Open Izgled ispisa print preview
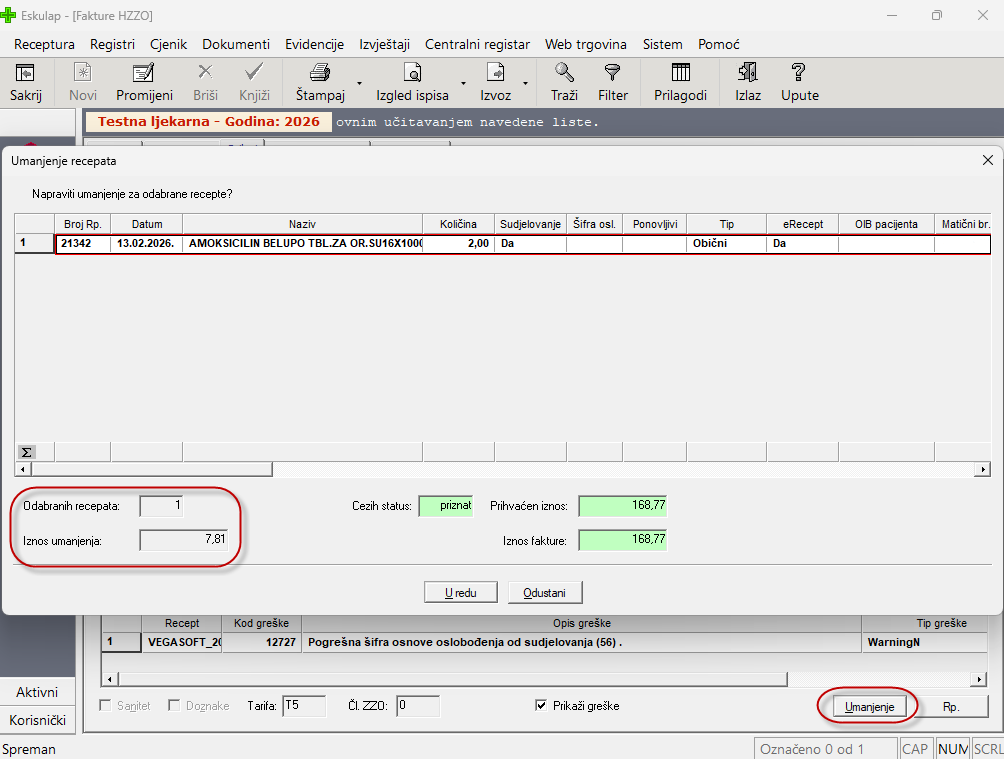 point(411,73)
